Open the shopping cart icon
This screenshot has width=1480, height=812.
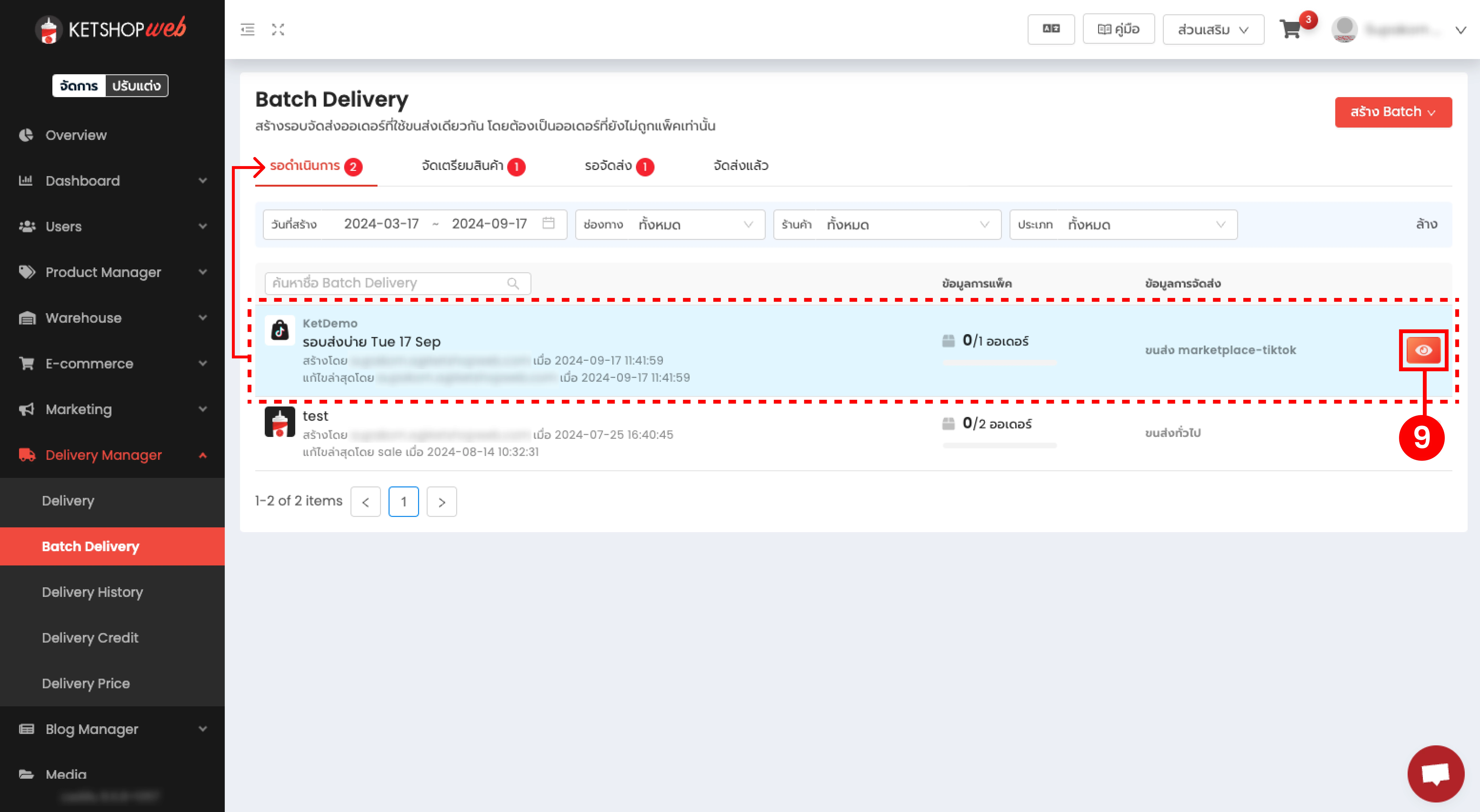pos(1290,29)
